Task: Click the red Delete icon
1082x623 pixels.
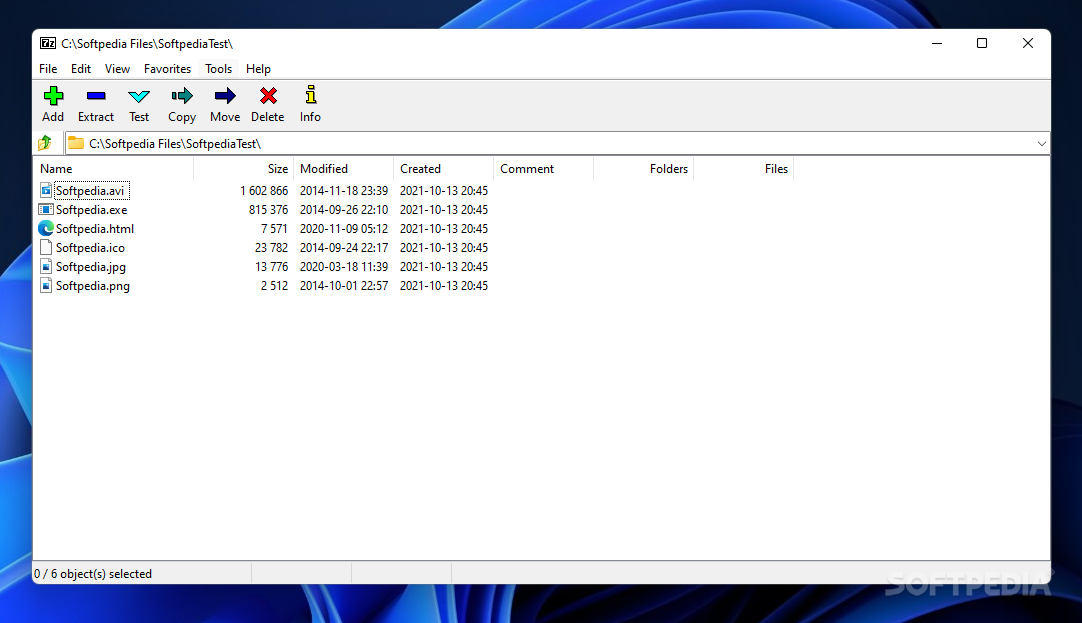Action: (x=268, y=96)
